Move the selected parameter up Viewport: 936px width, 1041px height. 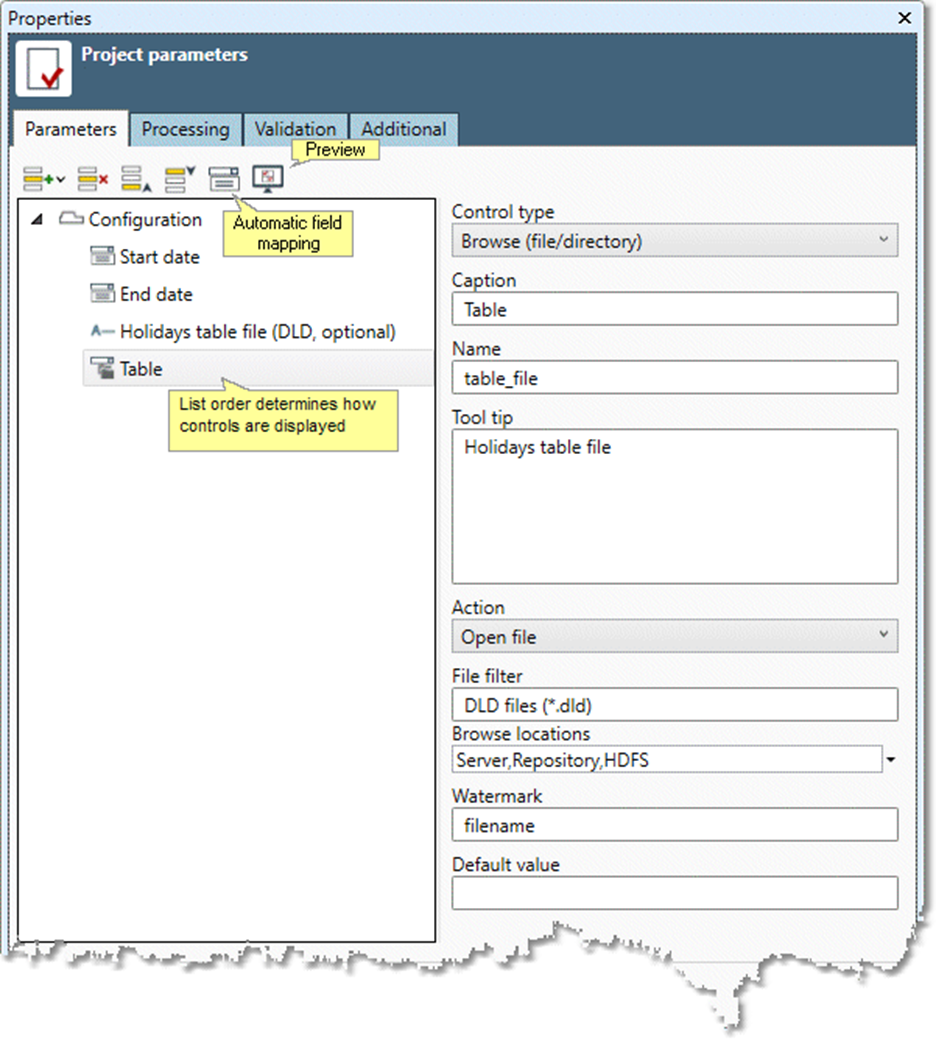[135, 178]
